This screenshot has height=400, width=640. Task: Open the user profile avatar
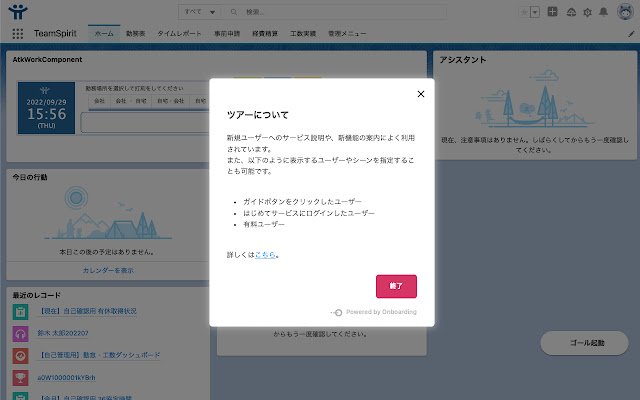click(625, 12)
